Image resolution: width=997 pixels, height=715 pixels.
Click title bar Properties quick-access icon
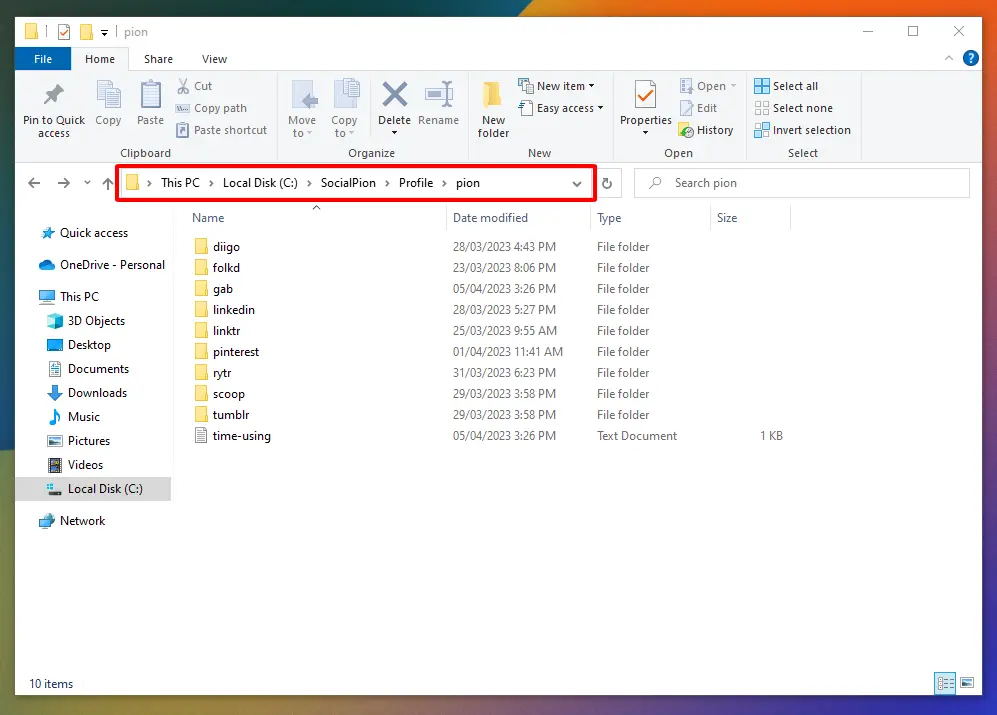[64, 32]
